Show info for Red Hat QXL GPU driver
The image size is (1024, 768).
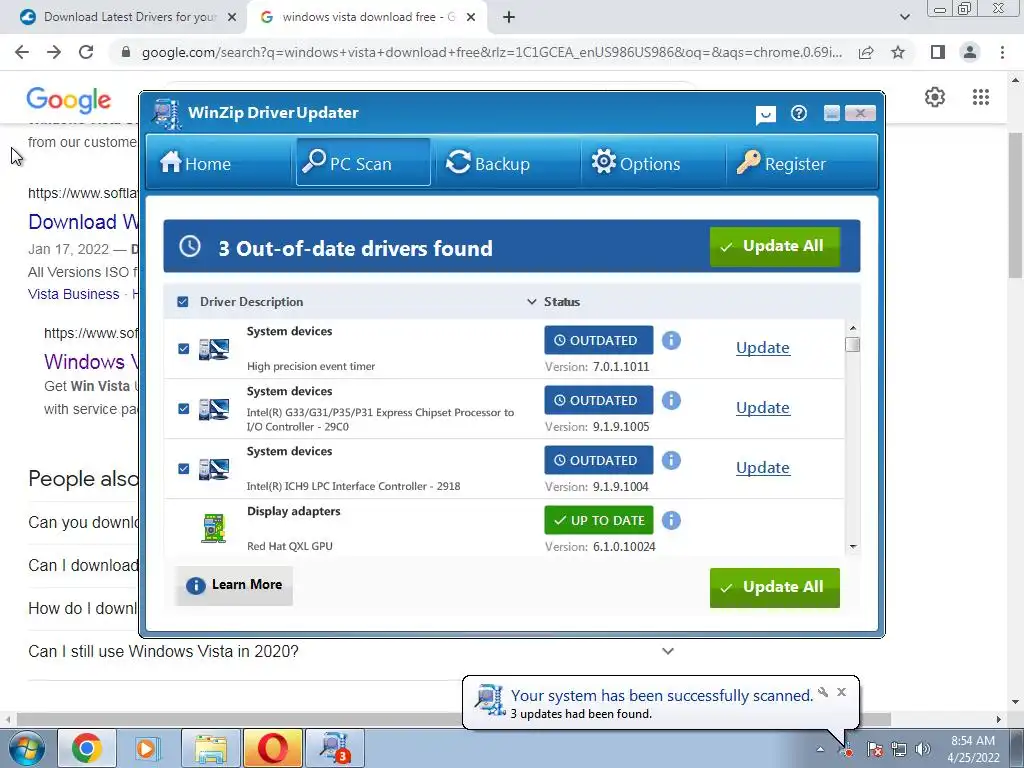point(671,520)
